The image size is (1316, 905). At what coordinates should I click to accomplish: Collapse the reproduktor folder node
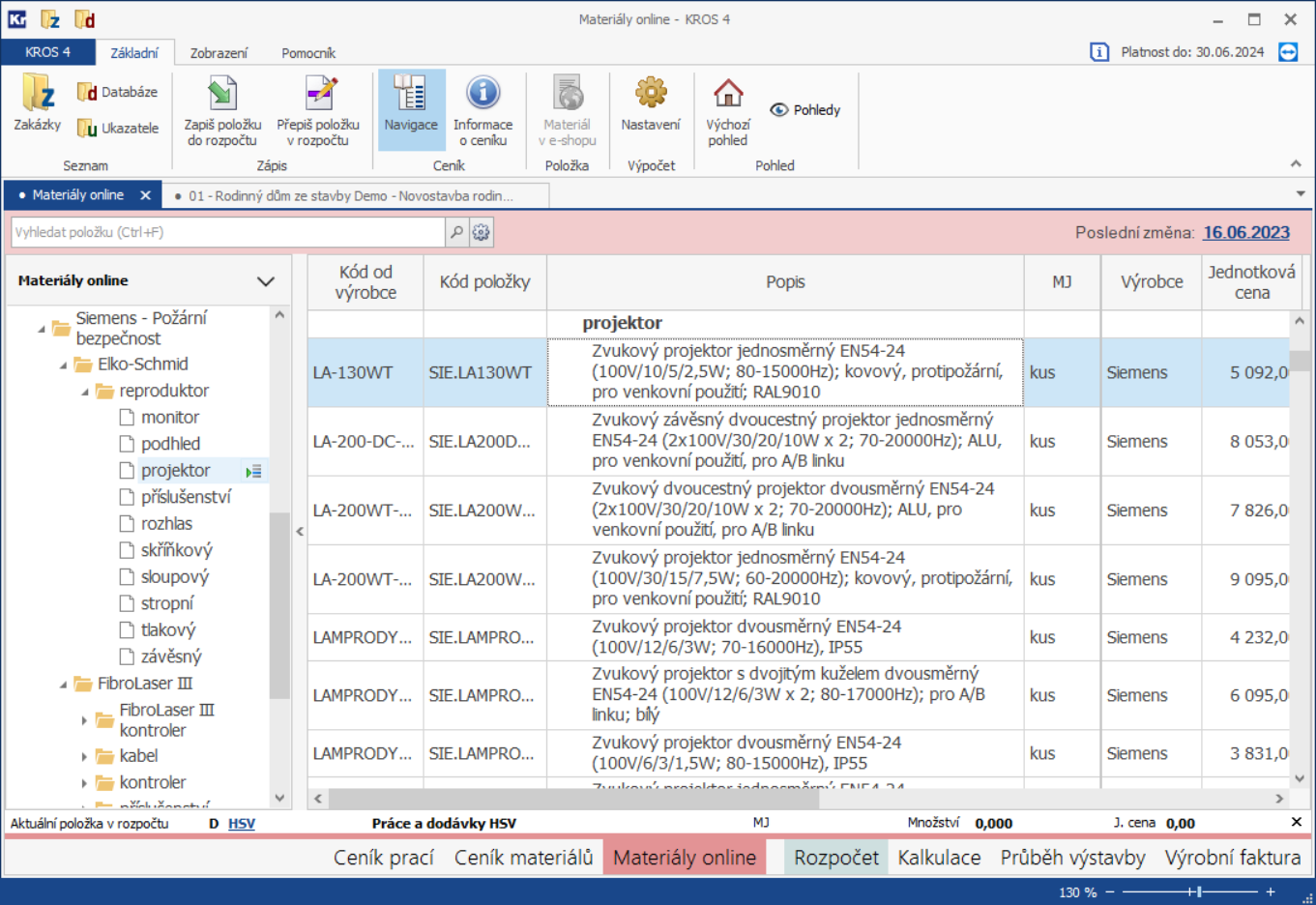coord(84,392)
